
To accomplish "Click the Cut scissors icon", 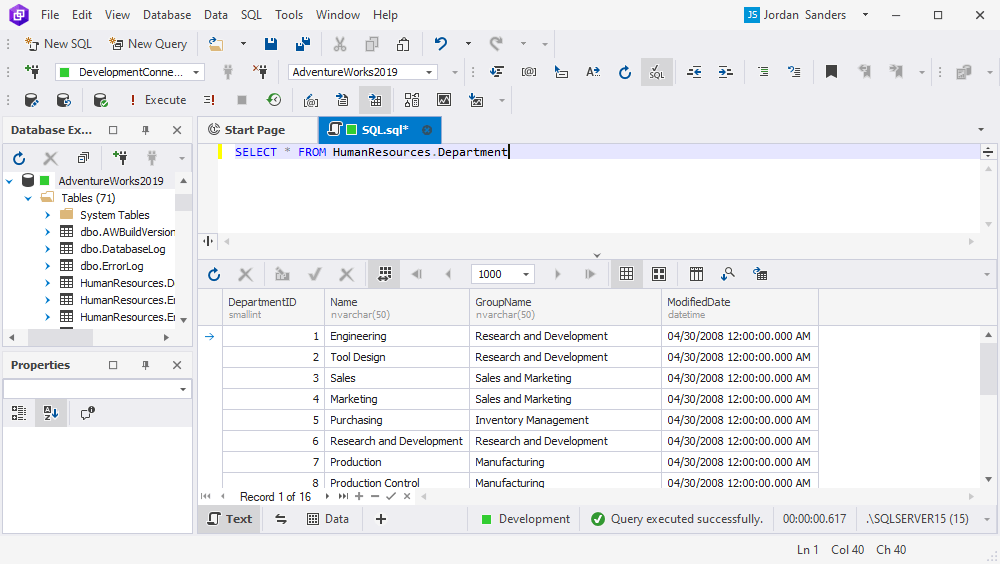I will [340, 44].
